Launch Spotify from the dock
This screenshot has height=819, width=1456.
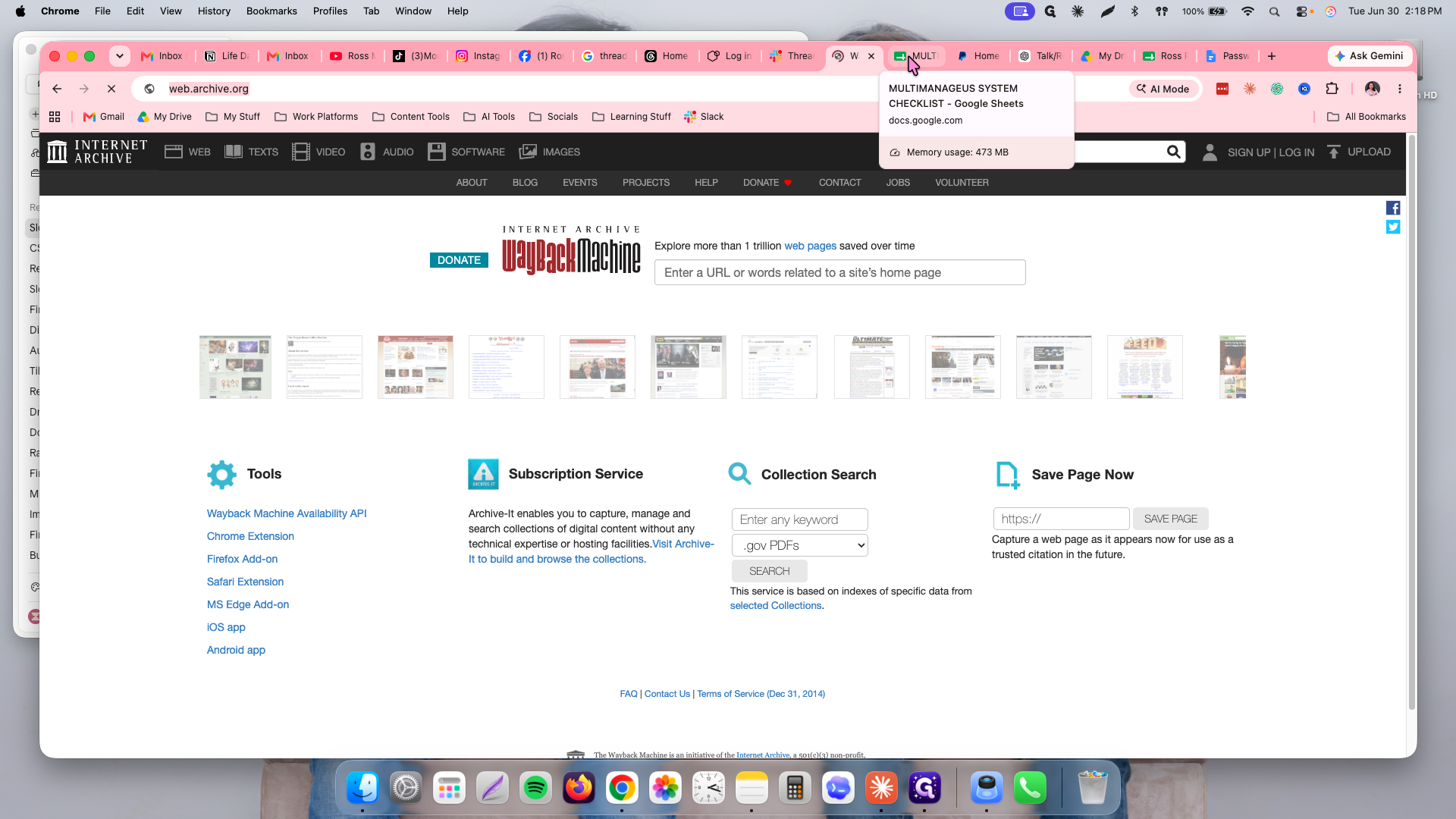point(536,789)
